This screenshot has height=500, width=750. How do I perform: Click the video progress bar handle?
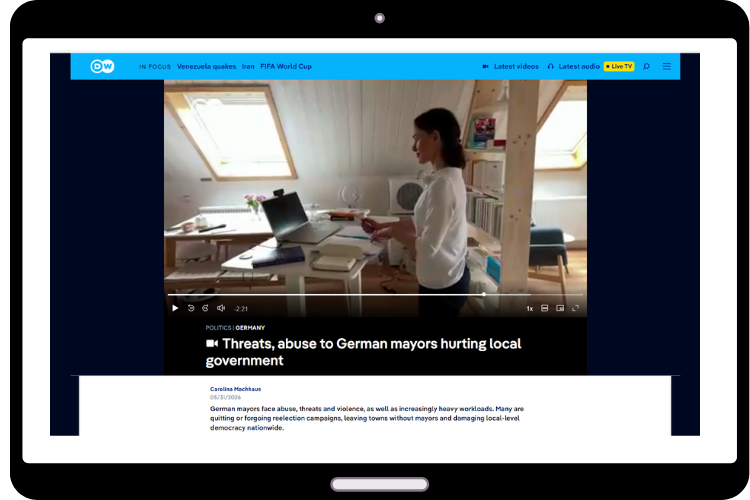click(484, 295)
